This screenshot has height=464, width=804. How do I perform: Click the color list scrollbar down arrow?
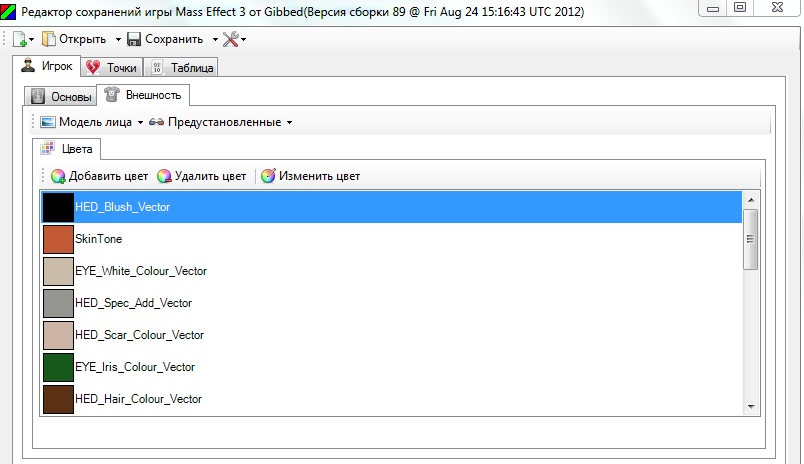click(x=751, y=407)
